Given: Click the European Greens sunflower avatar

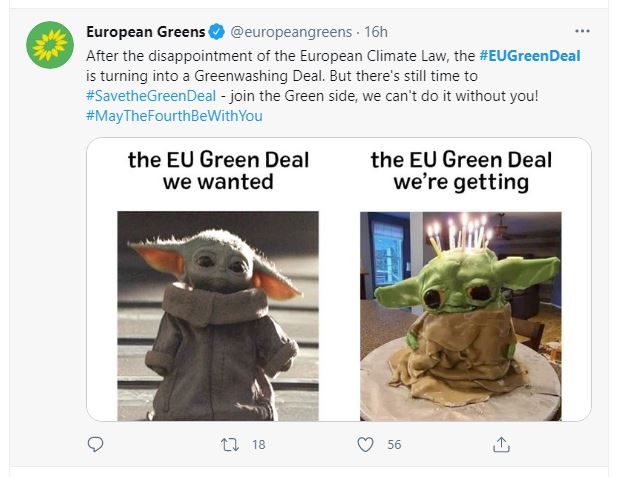Looking at the screenshot, I should click(49, 44).
